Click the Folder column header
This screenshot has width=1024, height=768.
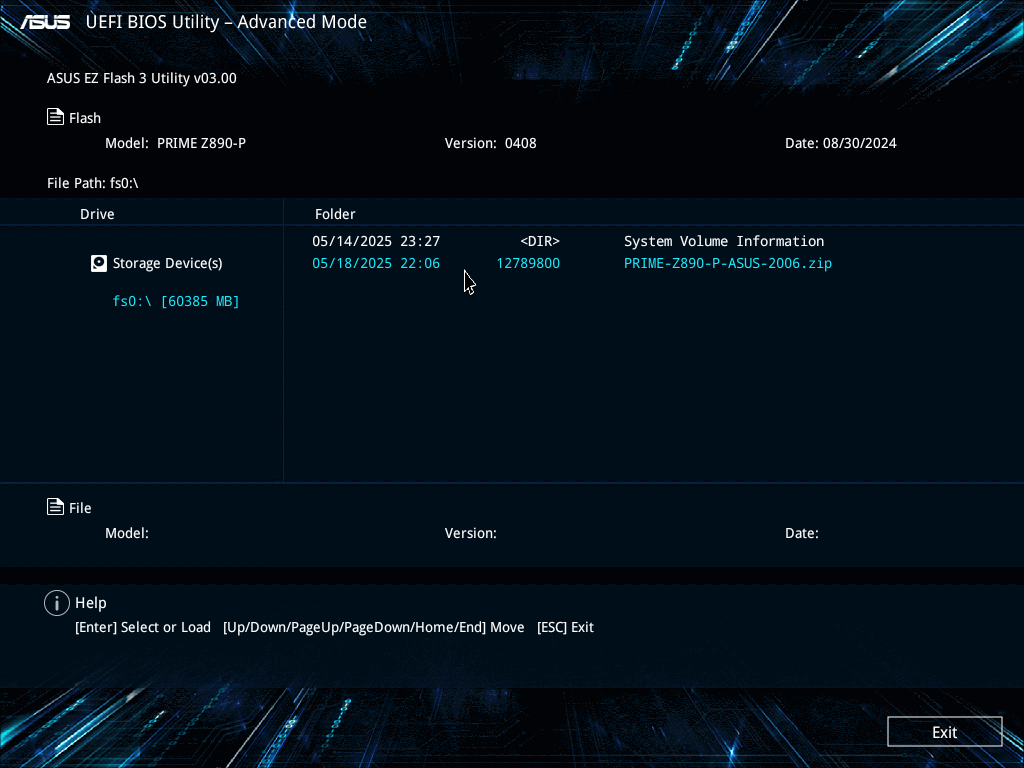pos(335,214)
